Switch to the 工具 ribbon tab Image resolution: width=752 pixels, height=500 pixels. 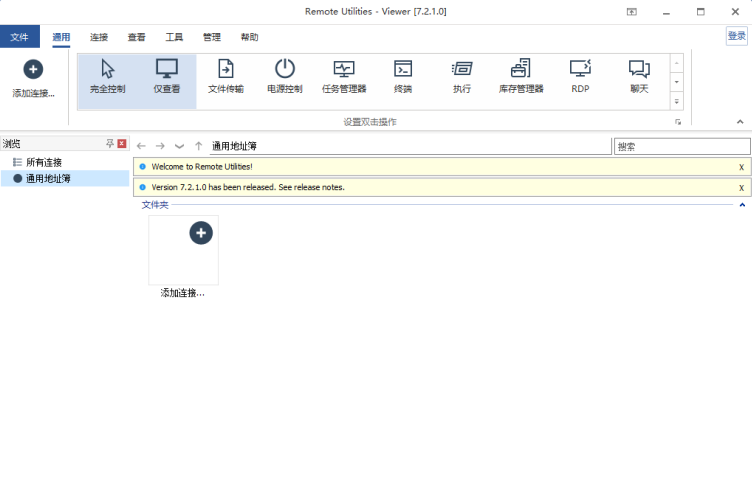coord(174,37)
